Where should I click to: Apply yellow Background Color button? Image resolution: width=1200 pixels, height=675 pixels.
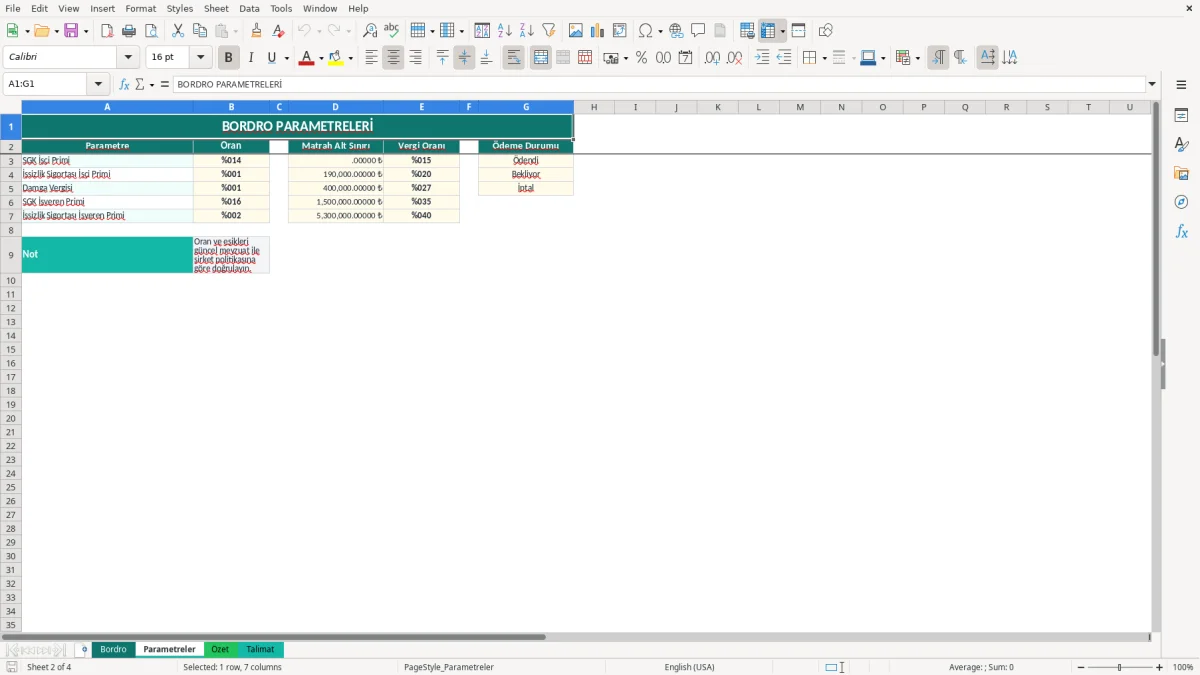(x=335, y=58)
